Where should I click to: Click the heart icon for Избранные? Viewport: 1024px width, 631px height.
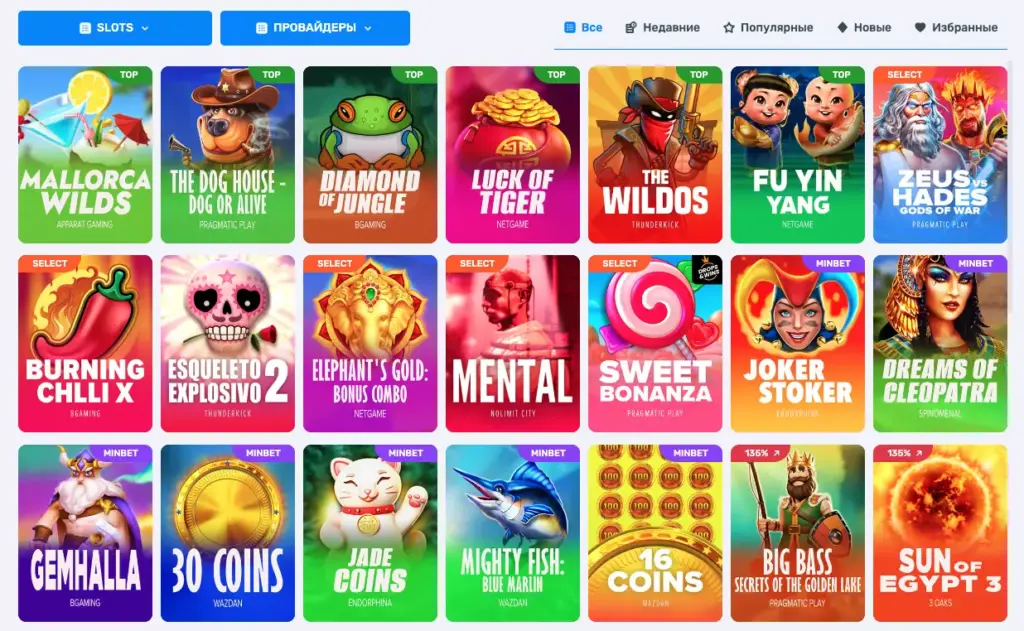920,27
